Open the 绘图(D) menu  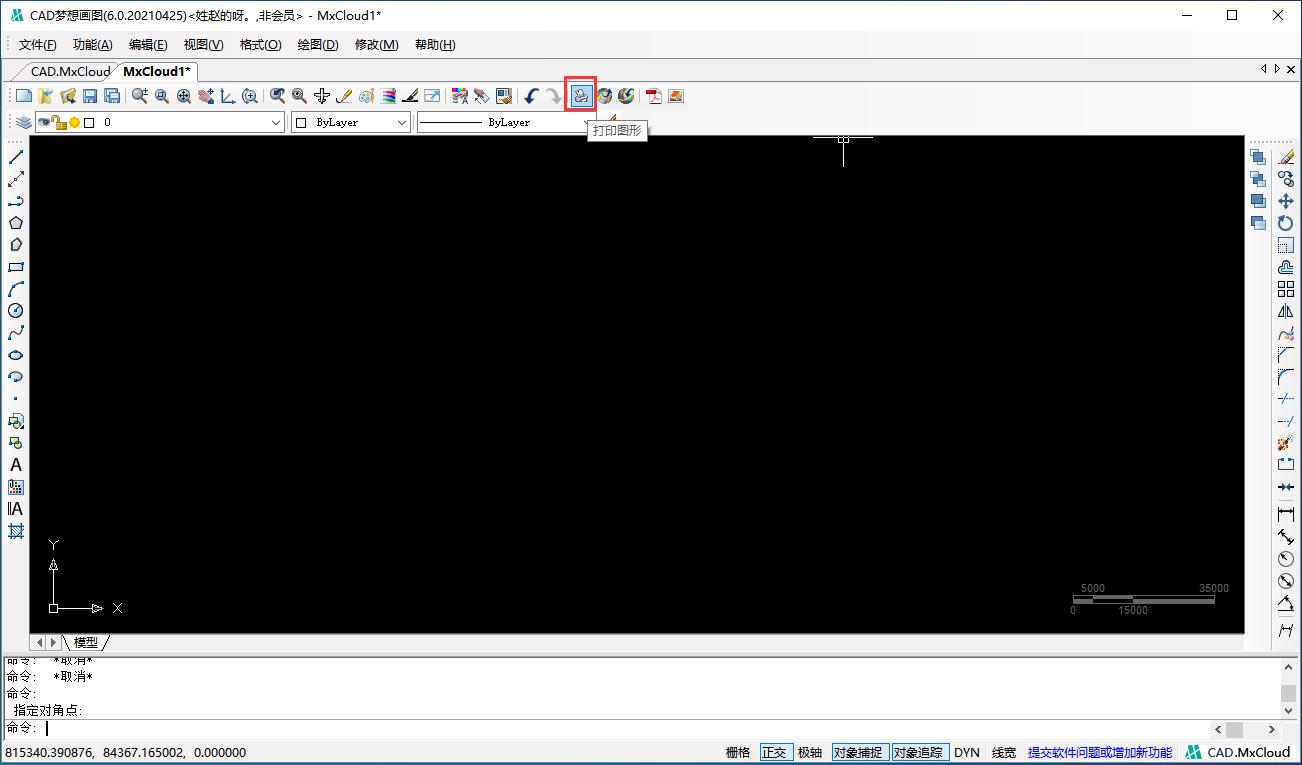pyautogui.click(x=318, y=45)
